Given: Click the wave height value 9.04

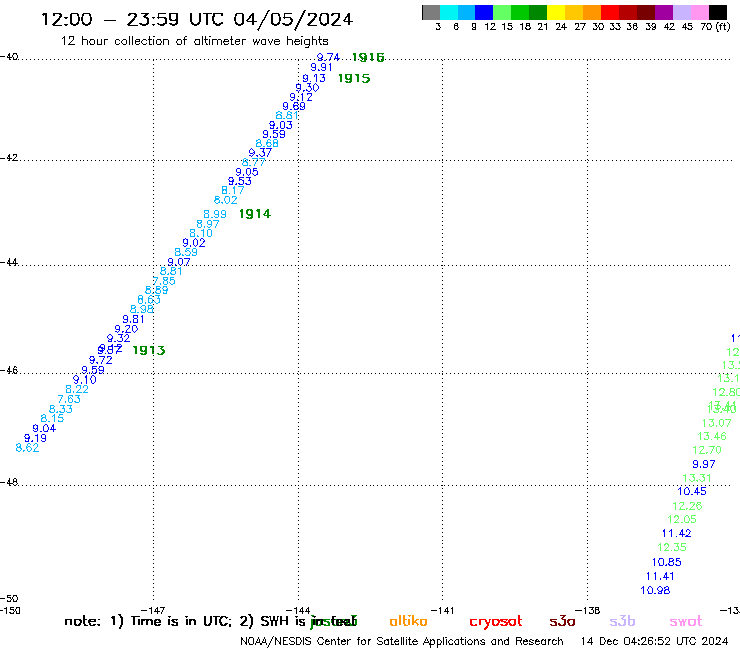Looking at the screenshot, I should coord(44,428).
